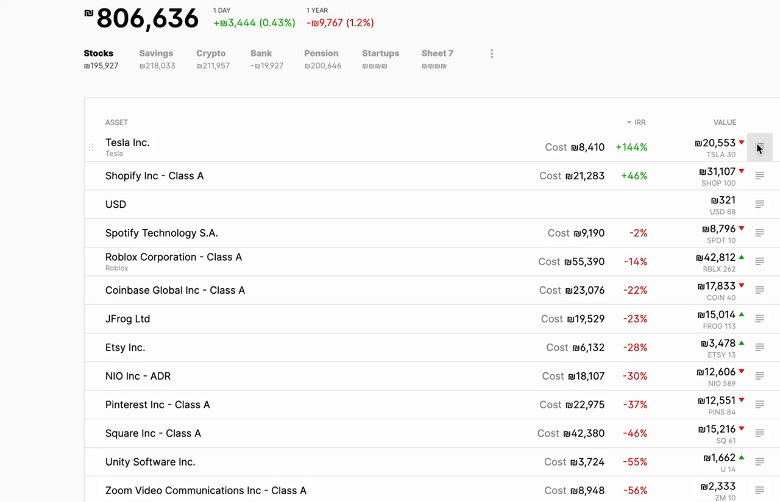
Task: Open the Roblox Corporation row menu icon
Action: pyautogui.click(x=760, y=261)
